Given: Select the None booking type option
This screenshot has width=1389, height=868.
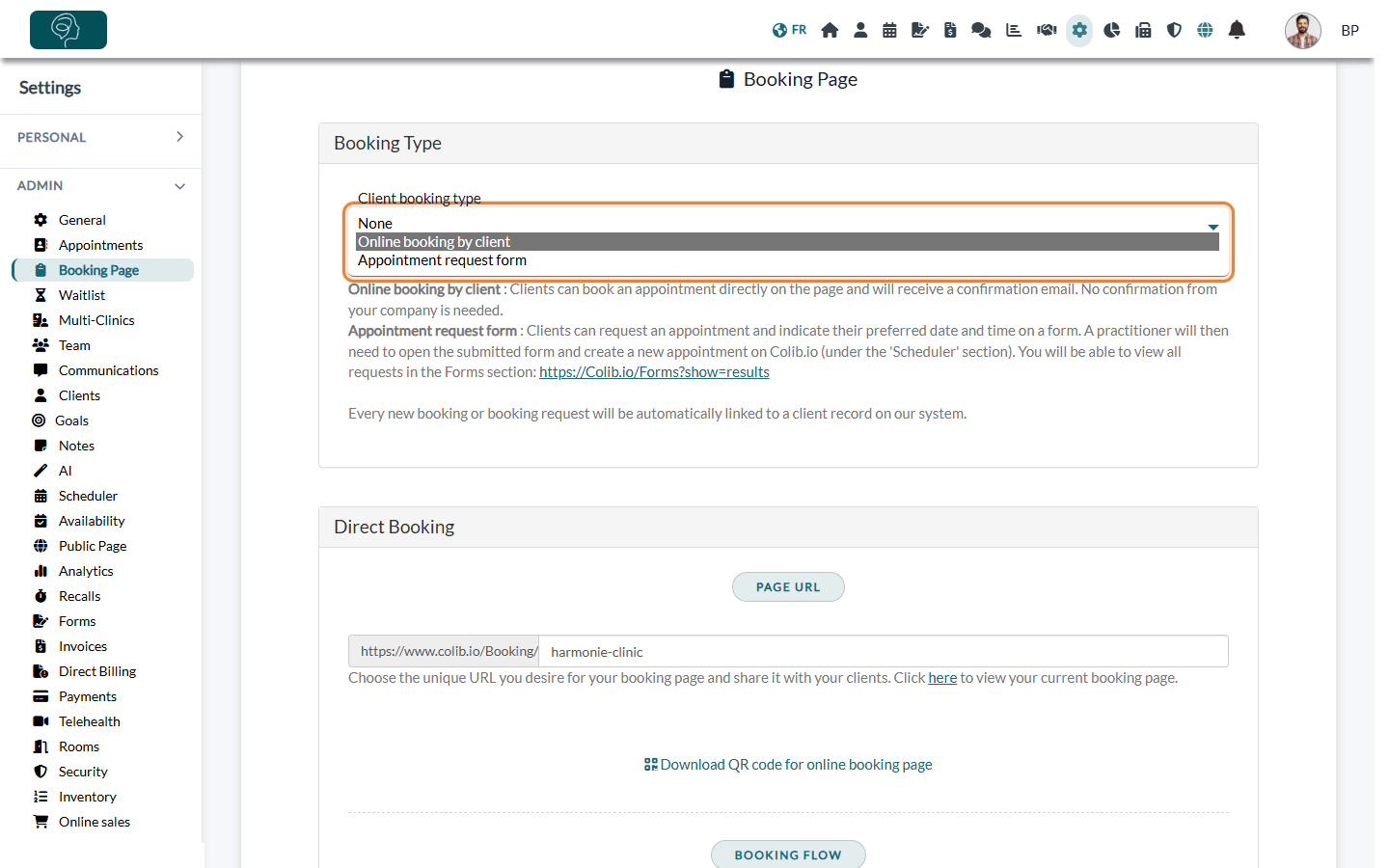Looking at the screenshot, I should point(787,224).
